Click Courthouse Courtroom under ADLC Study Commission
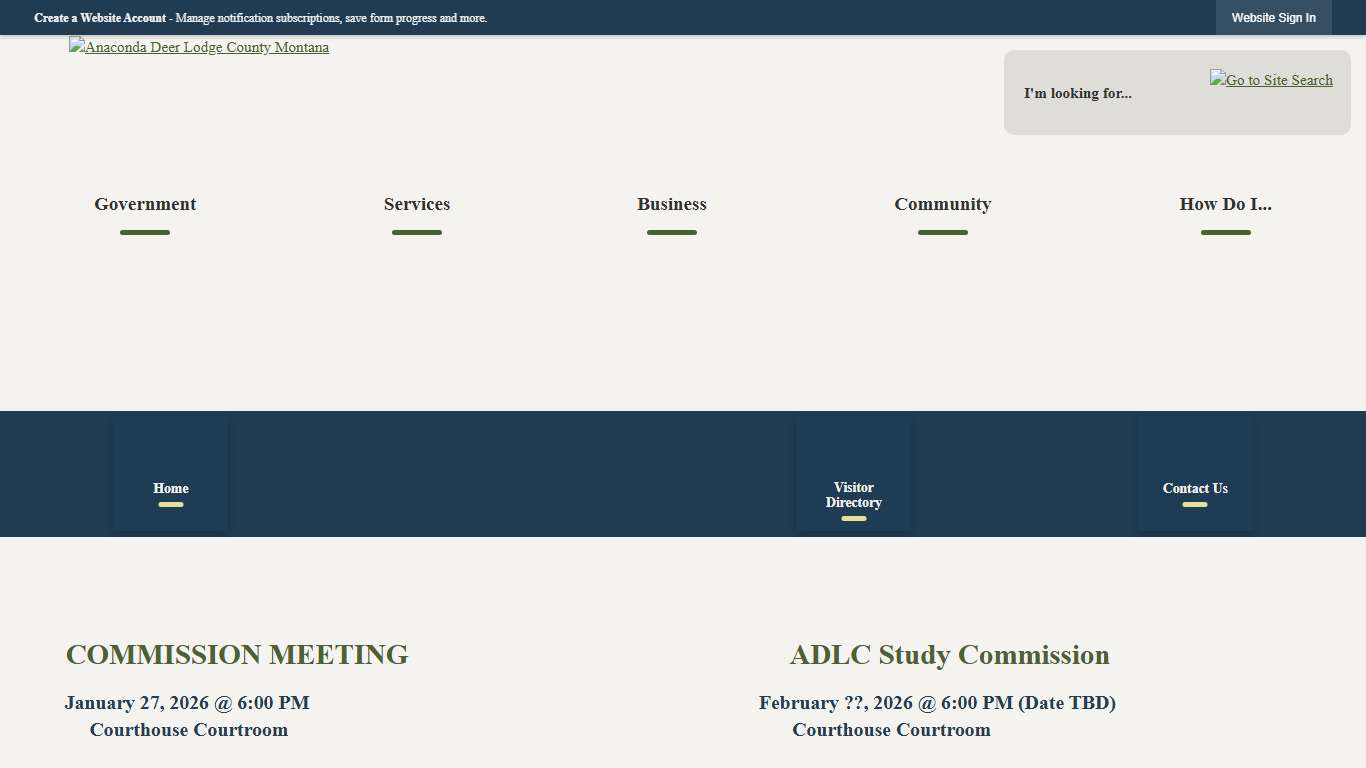 pos(891,730)
